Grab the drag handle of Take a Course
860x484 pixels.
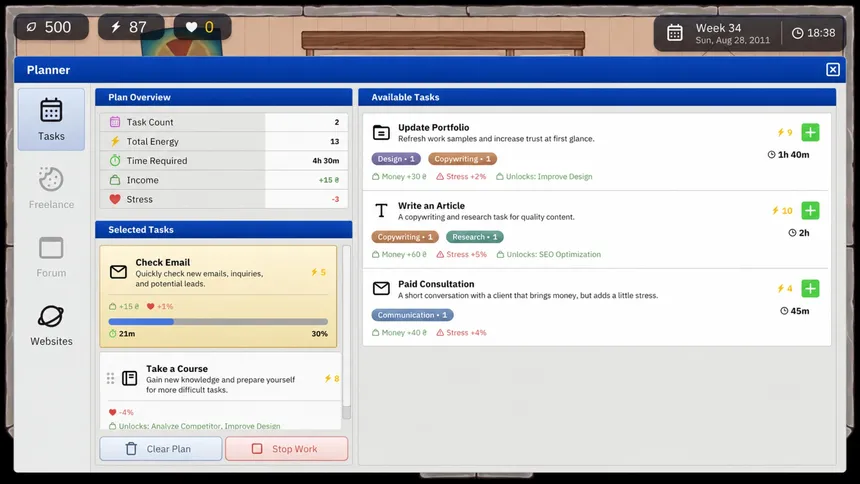(x=110, y=378)
